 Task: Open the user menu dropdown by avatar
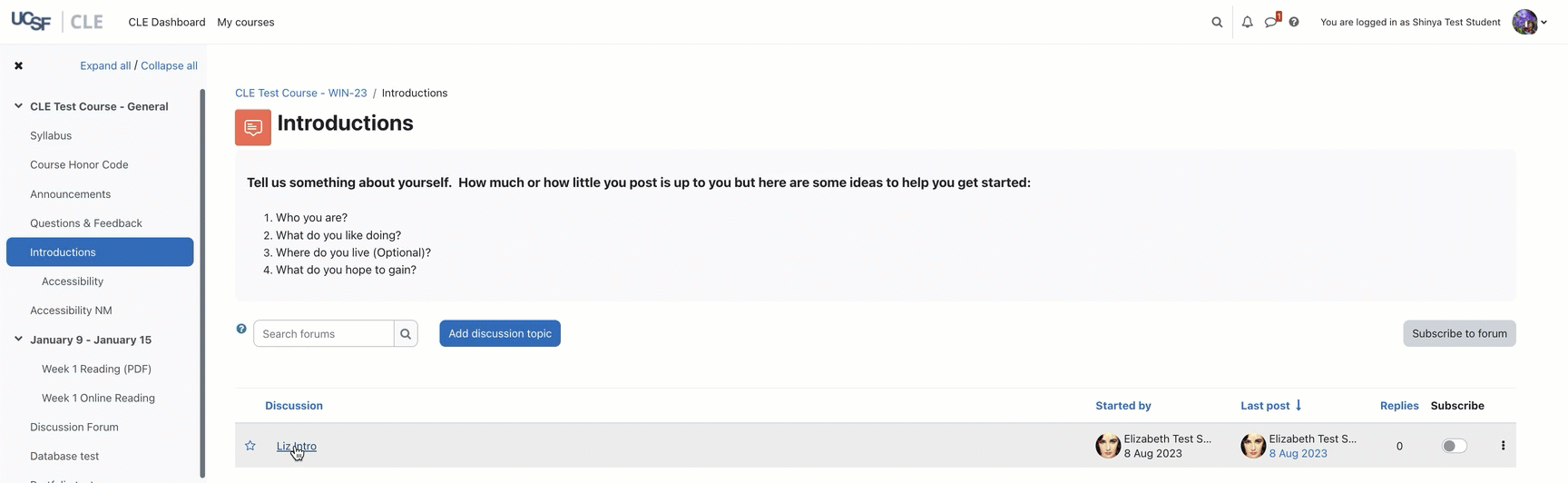pyautogui.click(x=1530, y=22)
